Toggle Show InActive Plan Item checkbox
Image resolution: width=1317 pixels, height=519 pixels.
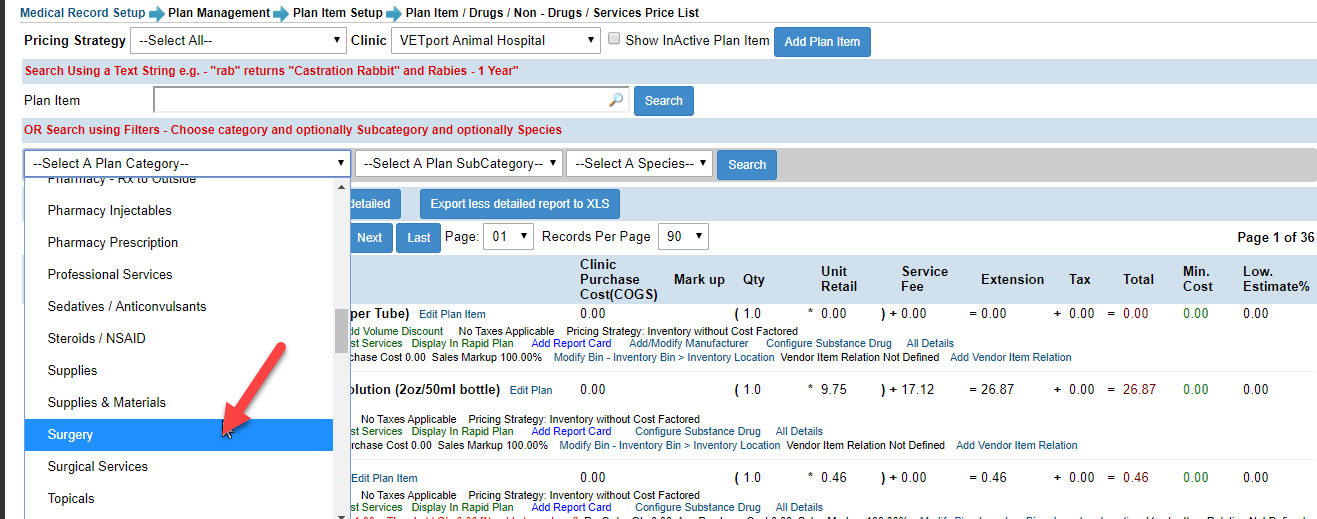(615, 39)
